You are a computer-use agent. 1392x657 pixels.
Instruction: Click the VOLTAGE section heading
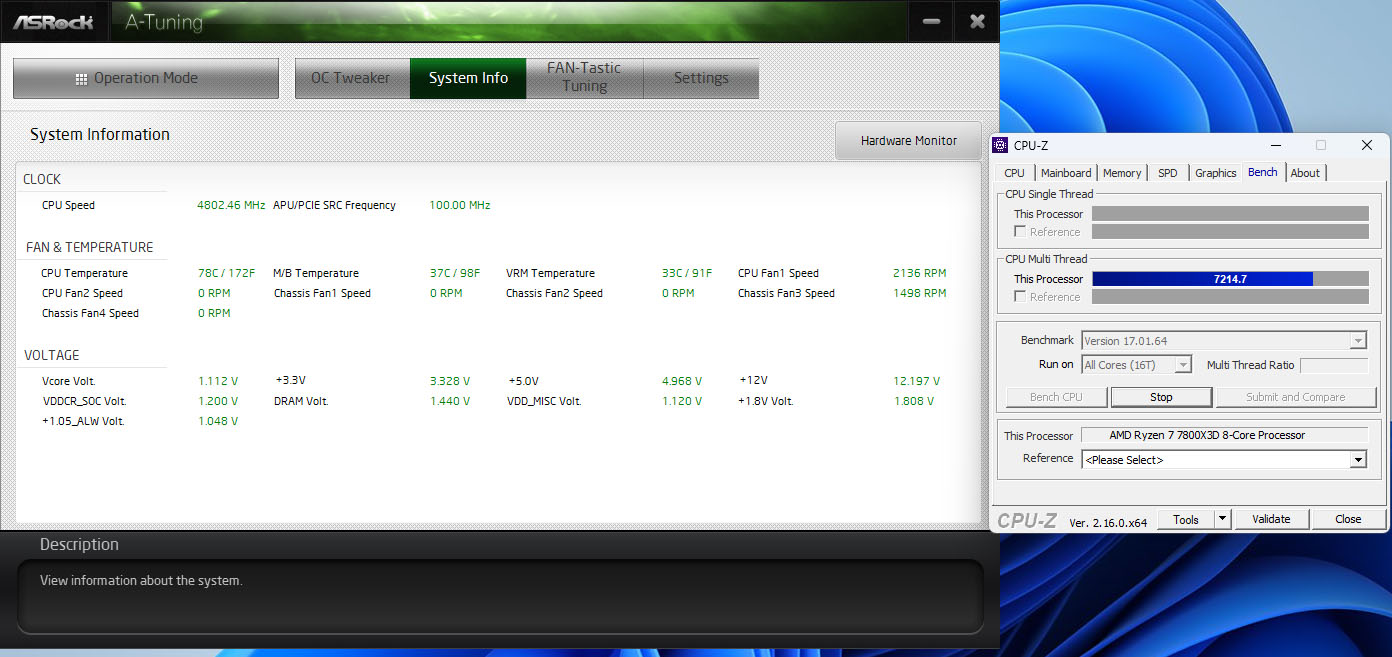pyautogui.click(x=52, y=355)
